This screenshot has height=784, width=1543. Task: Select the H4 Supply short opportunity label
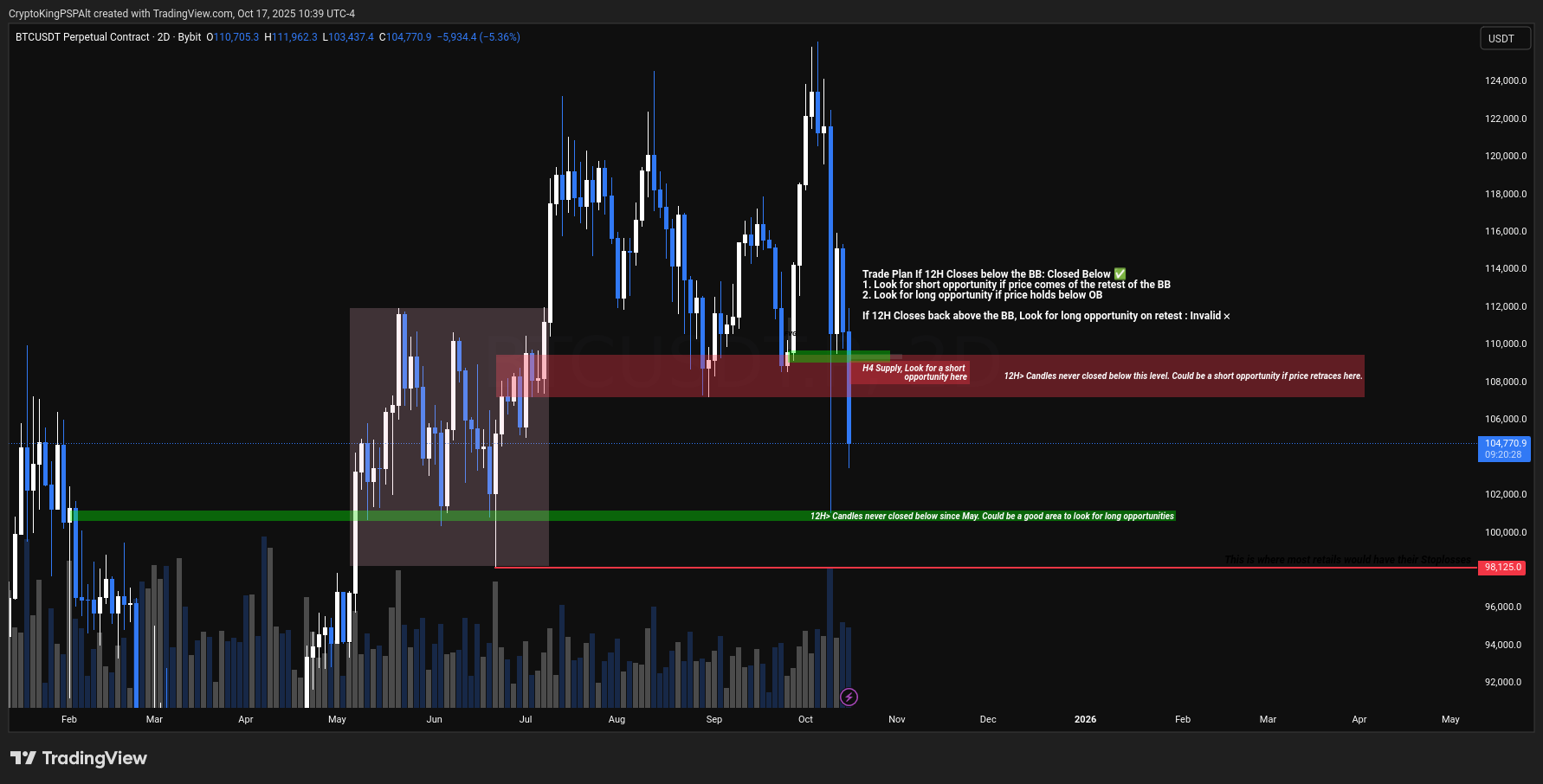coord(914,372)
